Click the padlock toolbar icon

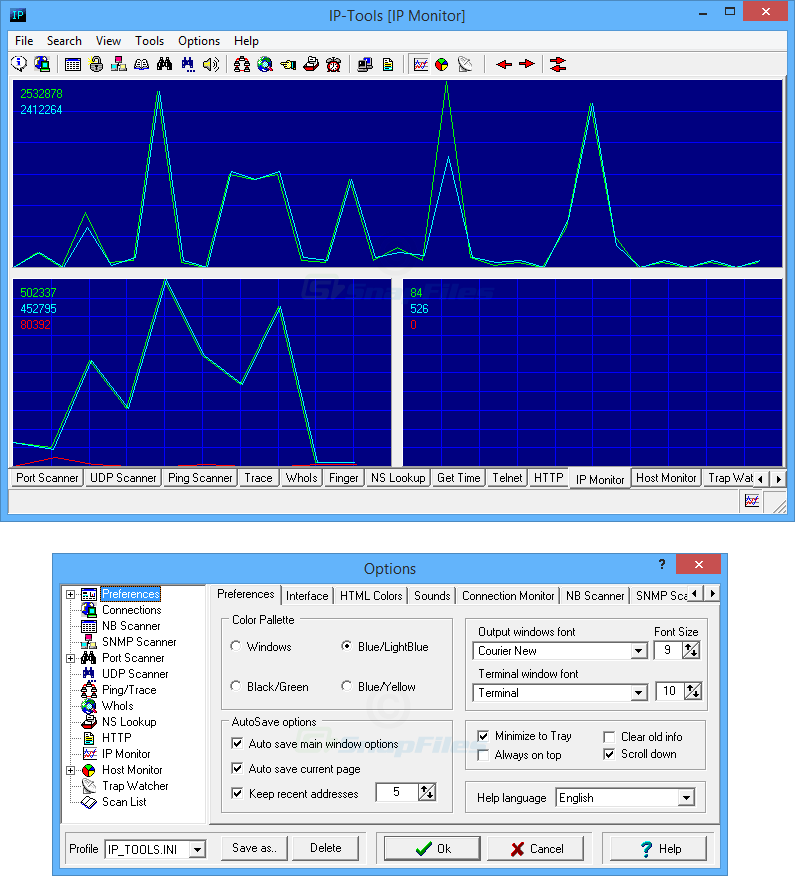(96, 64)
